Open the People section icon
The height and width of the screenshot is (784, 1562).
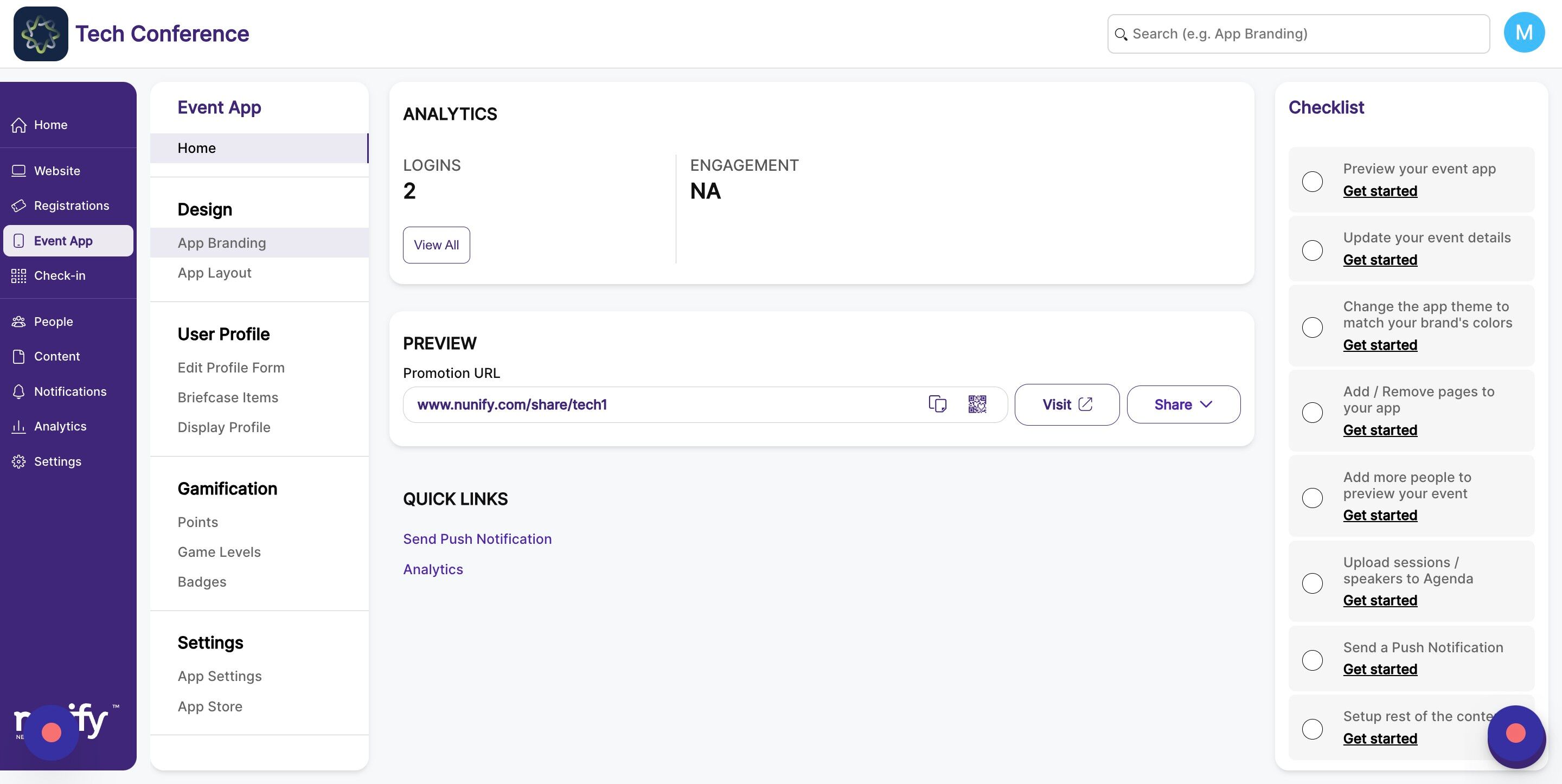[x=19, y=322]
